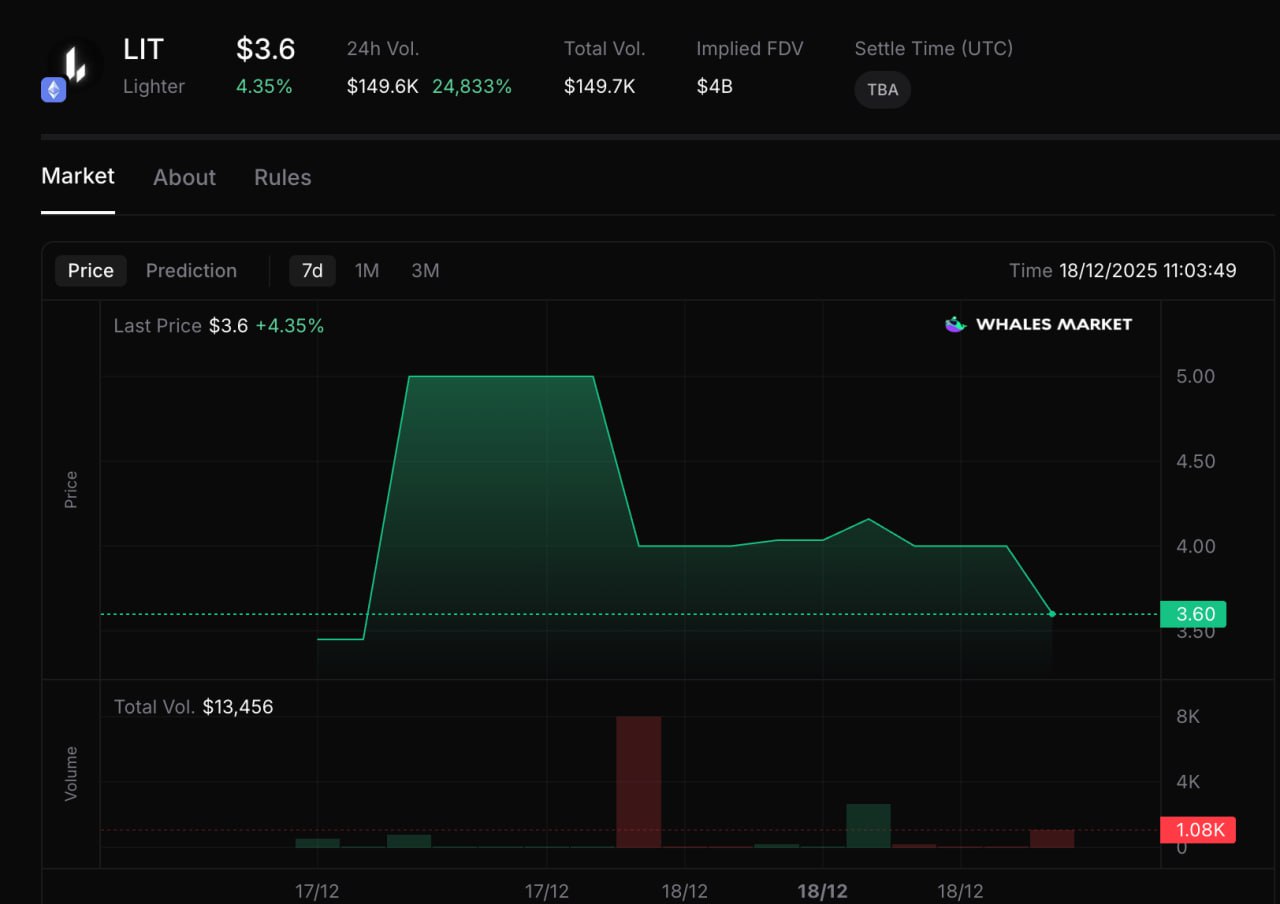Click the tallest red volume bar

[638, 780]
